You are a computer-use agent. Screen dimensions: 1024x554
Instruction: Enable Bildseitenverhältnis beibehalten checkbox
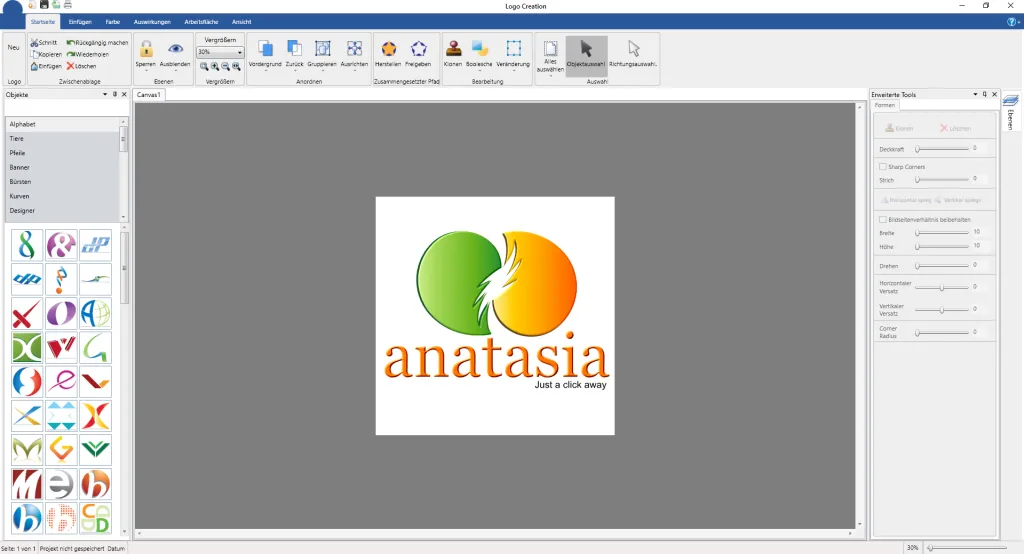(883, 220)
